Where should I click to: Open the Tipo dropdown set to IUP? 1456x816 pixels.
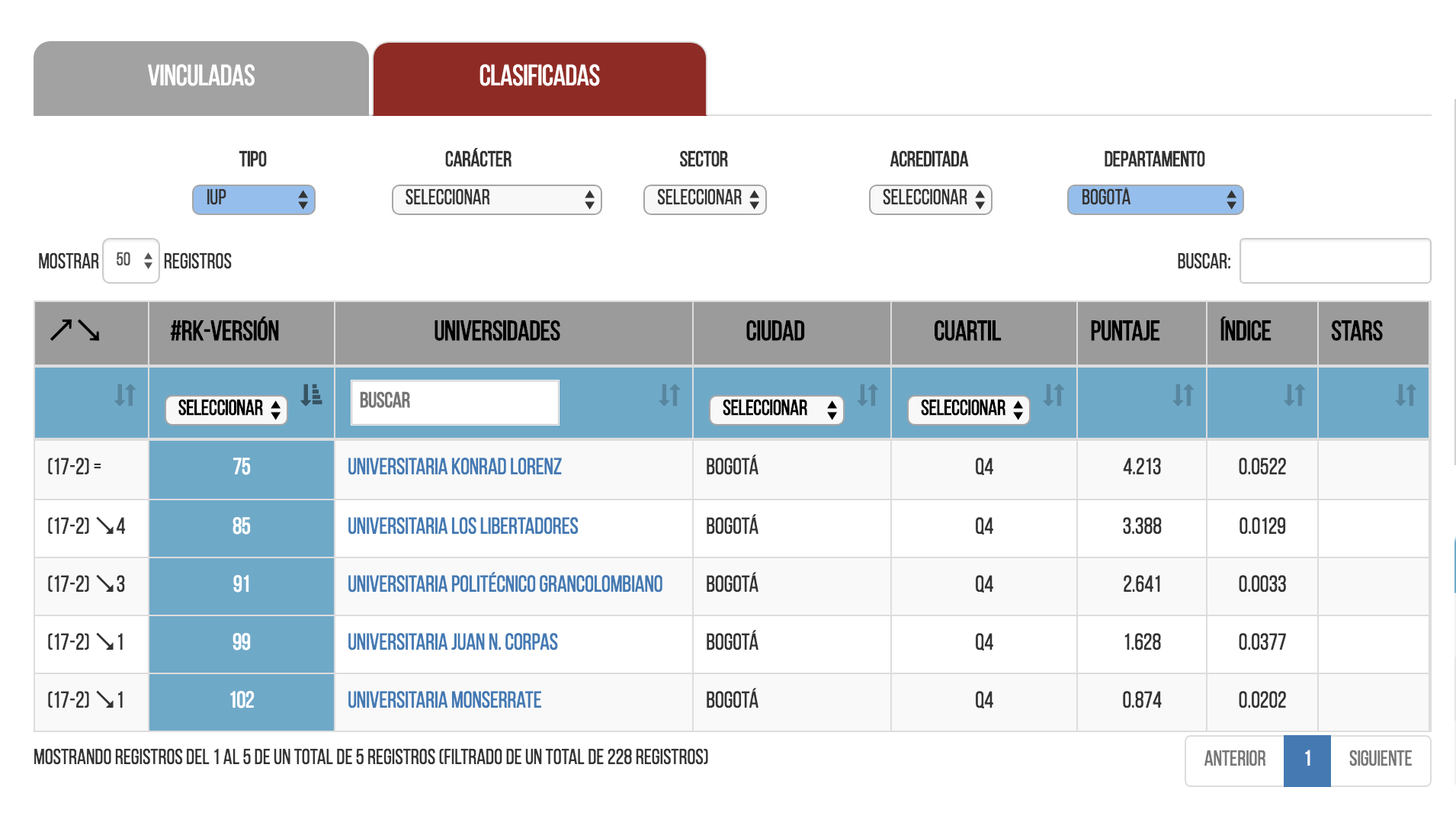(x=254, y=199)
